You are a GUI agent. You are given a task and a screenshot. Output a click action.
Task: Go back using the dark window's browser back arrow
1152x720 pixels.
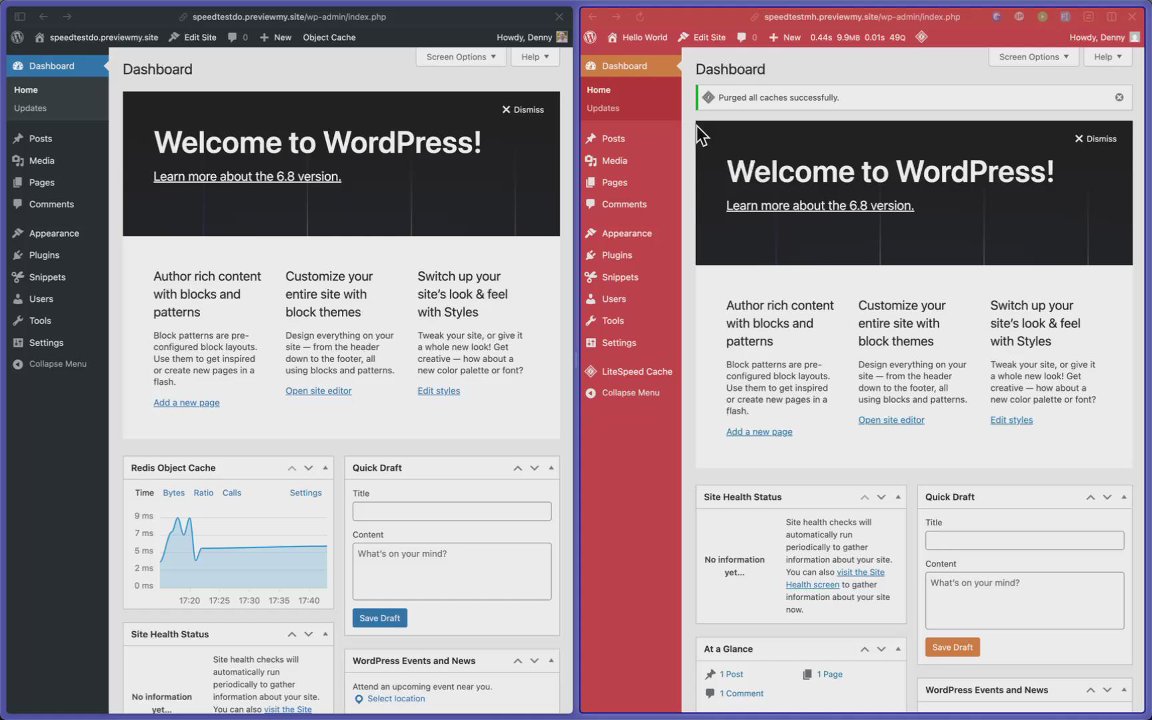pyautogui.click(x=43, y=16)
